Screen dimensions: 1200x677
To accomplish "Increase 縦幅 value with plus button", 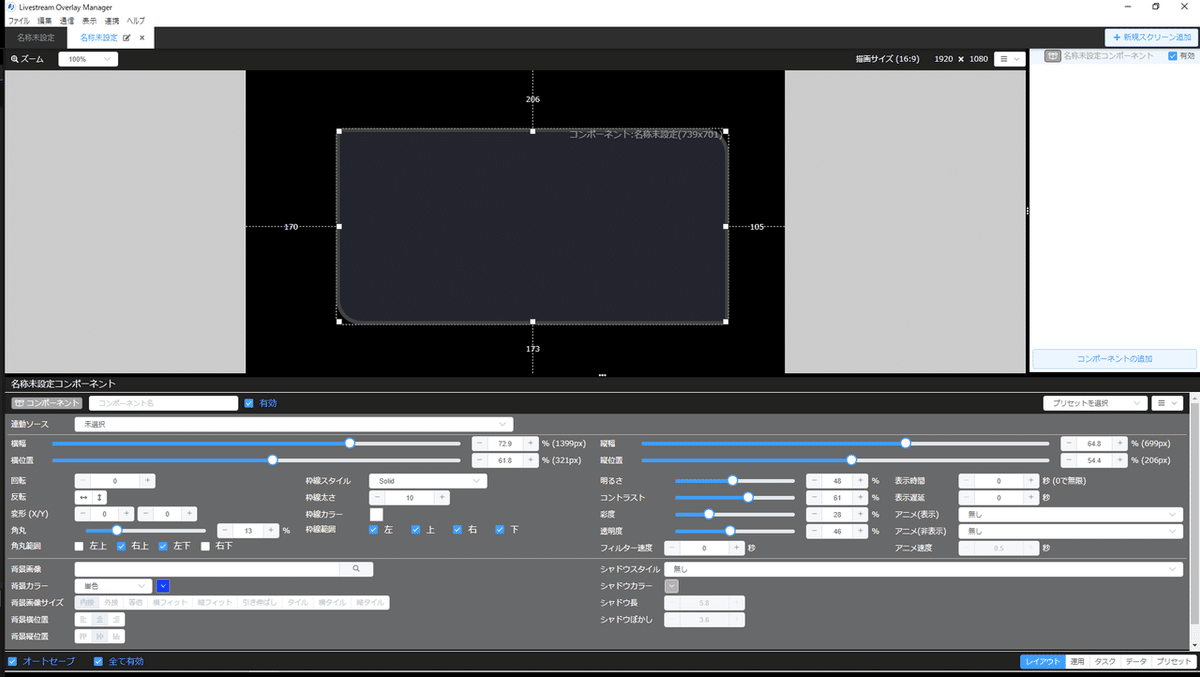I will (x=1119, y=443).
